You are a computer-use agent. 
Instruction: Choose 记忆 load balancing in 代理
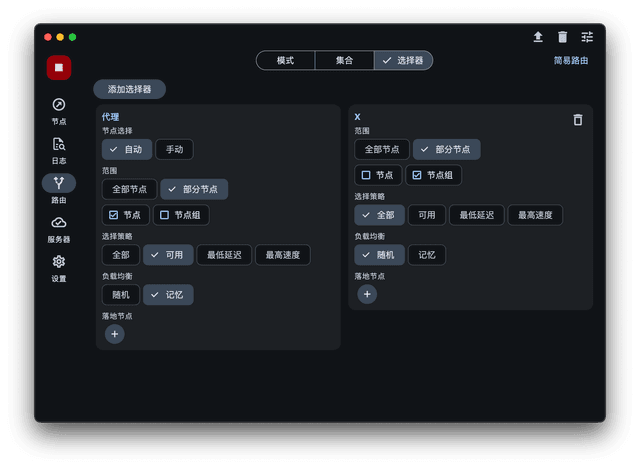[x=168, y=295]
